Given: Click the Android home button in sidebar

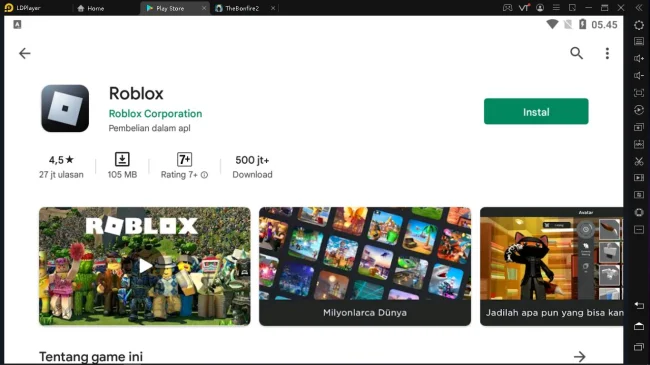Looking at the screenshot, I should coord(639,326).
